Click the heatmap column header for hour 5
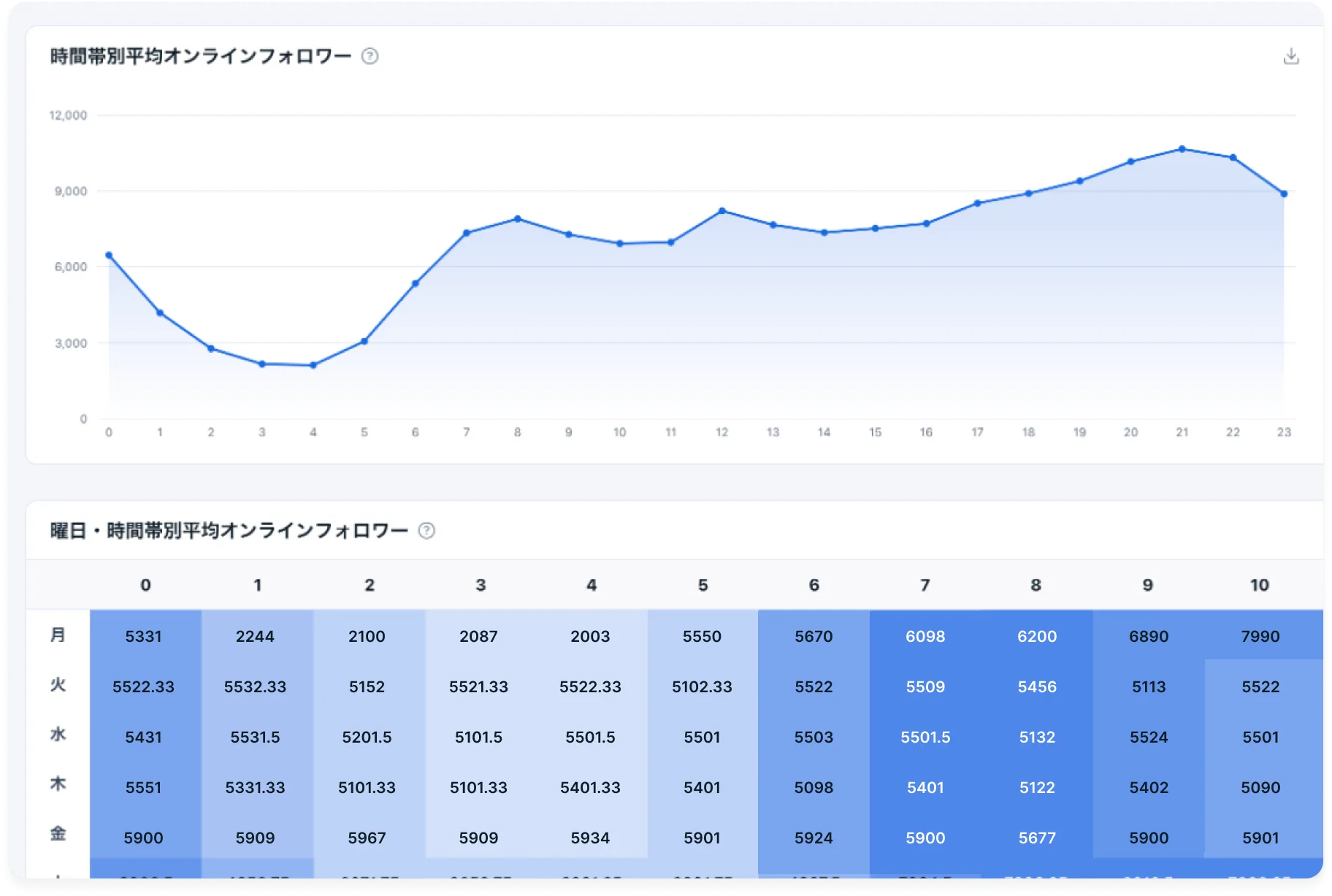The height and width of the screenshot is (896, 1332). [x=703, y=585]
